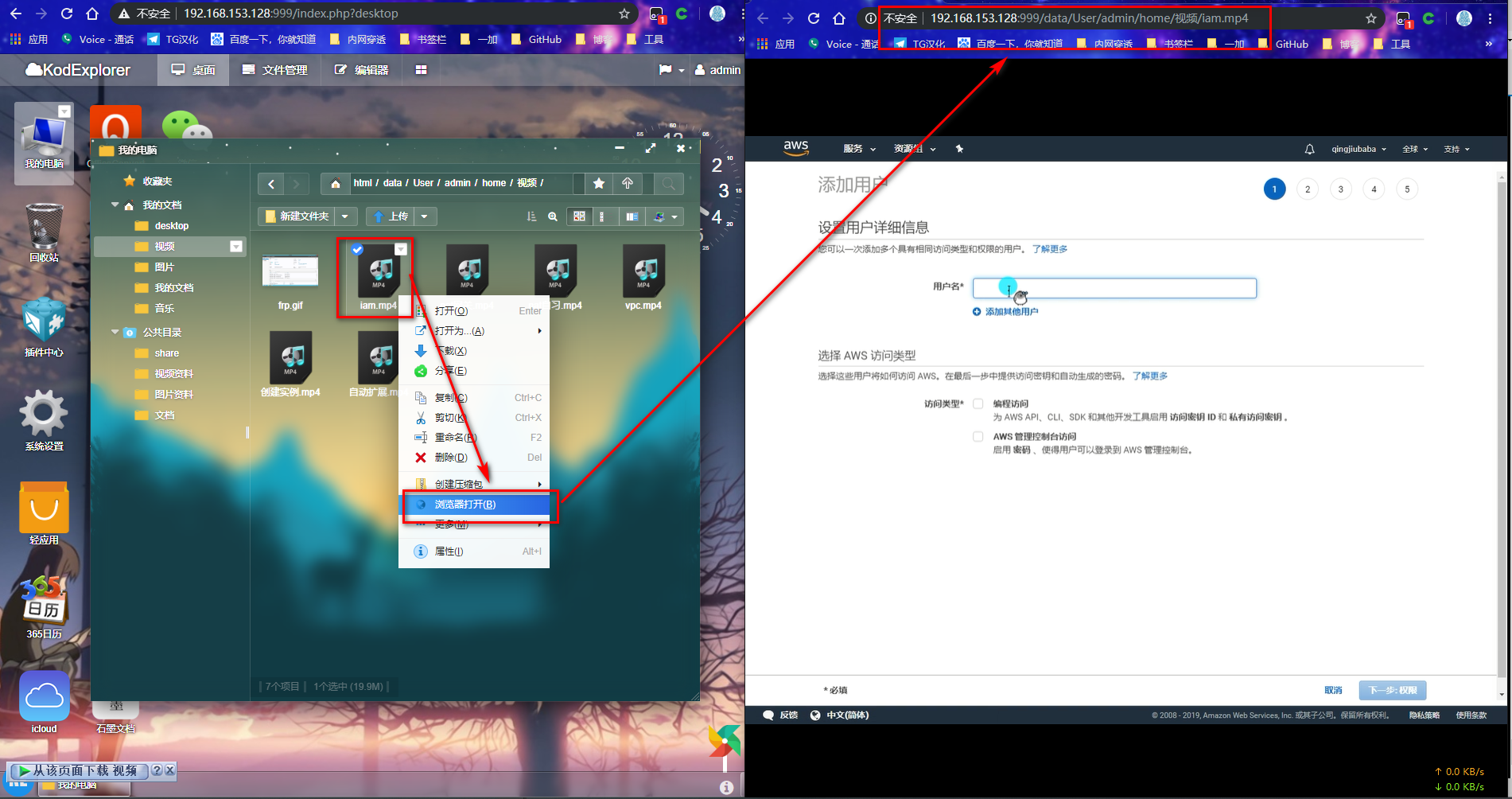Choose 打开(O) in context menu

(x=474, y=311)
